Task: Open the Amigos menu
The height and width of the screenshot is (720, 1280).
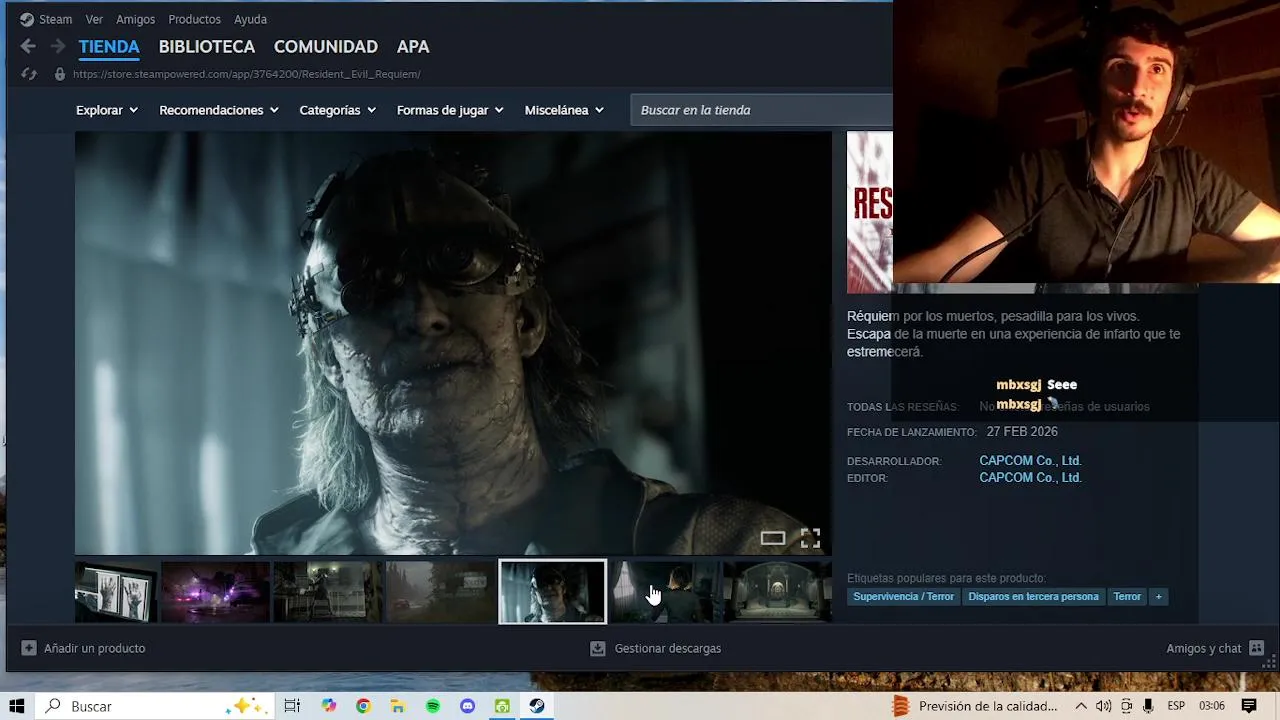Action: pos(135,19)
